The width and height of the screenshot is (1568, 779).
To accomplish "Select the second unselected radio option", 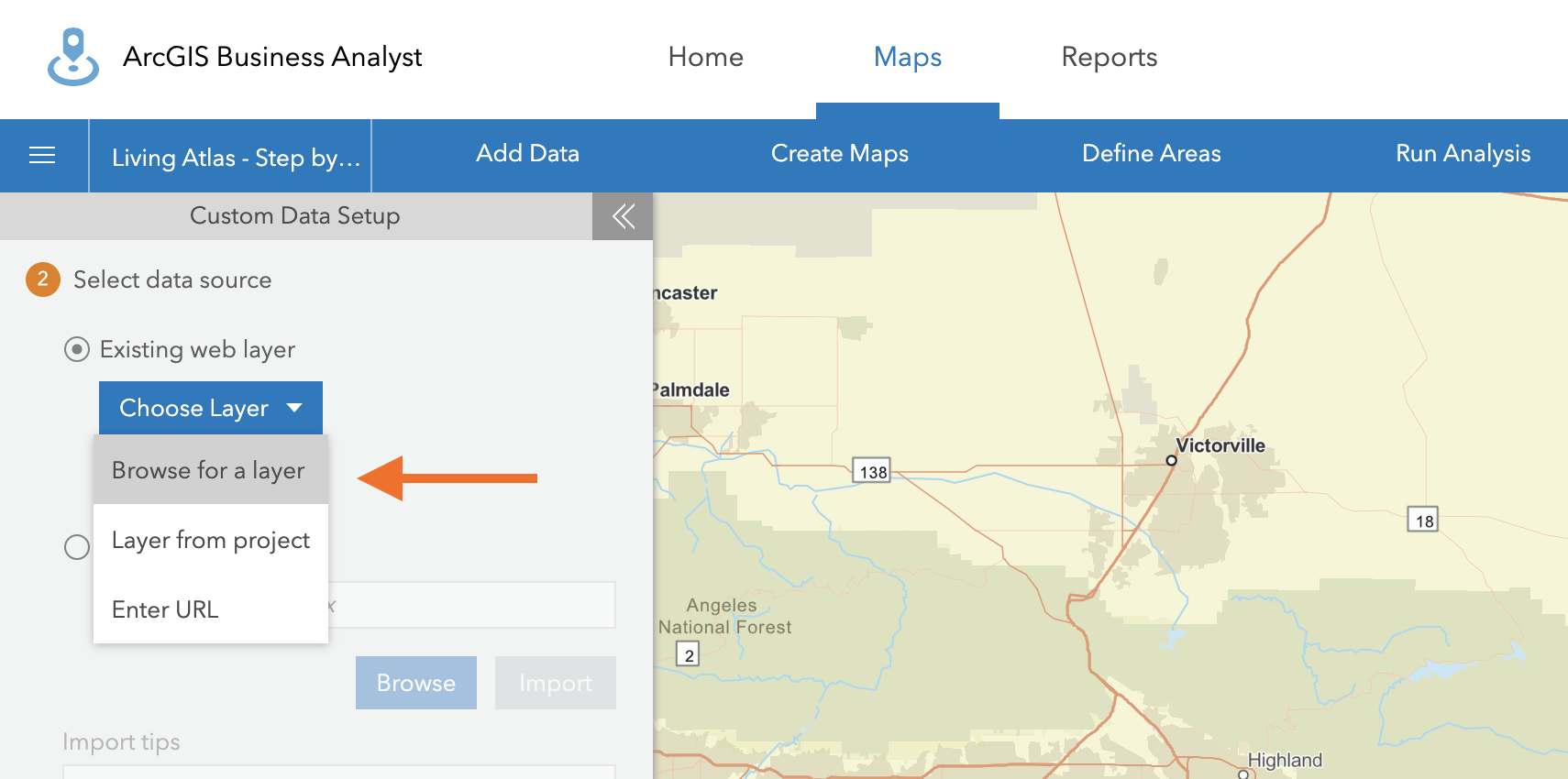I will coord(77,547).
